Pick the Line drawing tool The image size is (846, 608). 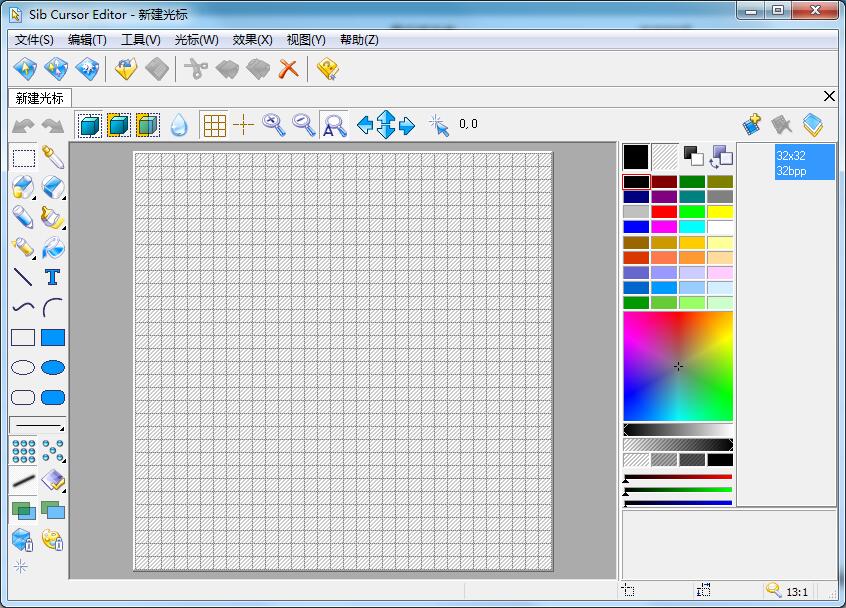coord(22,277)
